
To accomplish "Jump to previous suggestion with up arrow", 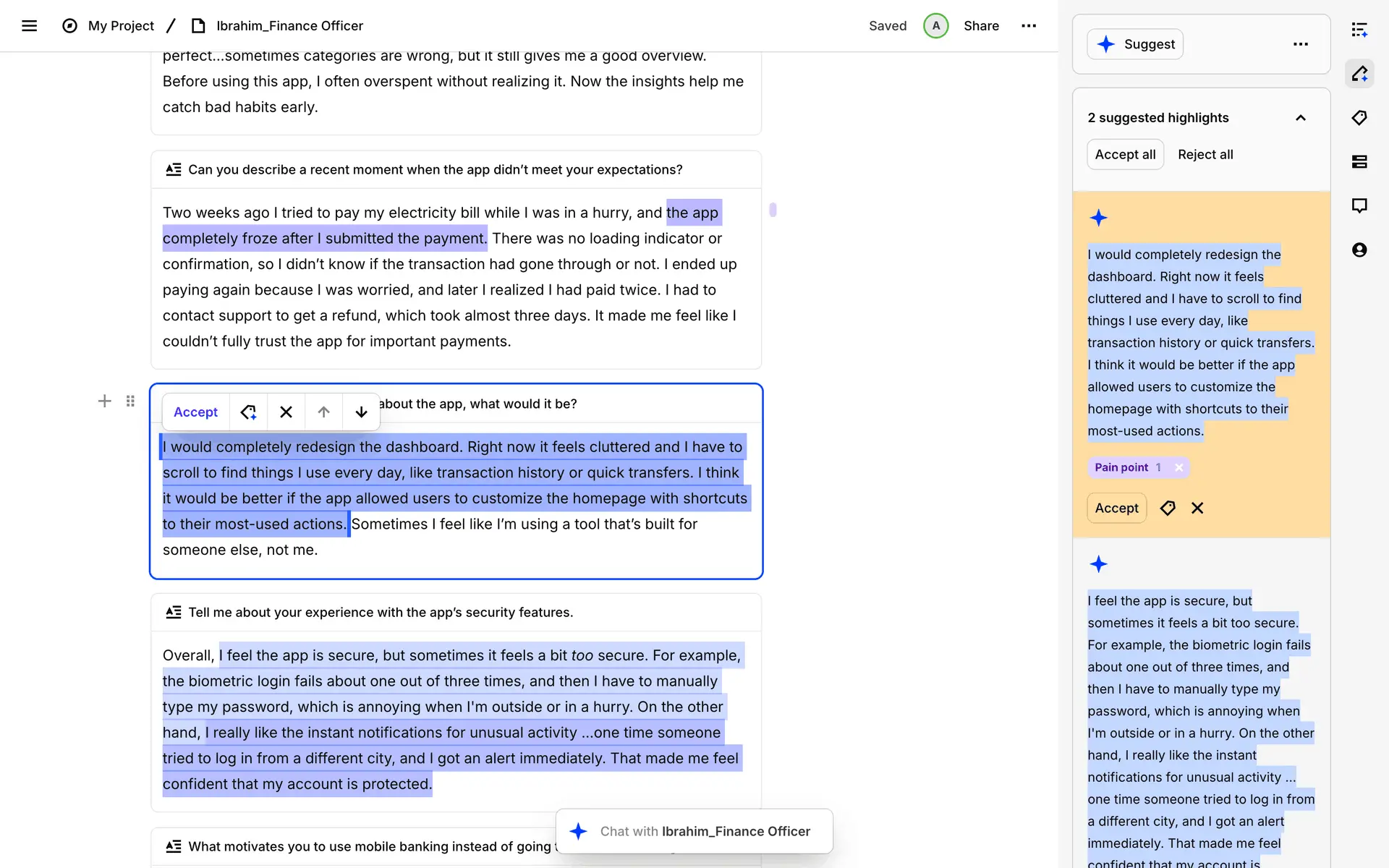I will click(323, 412).
